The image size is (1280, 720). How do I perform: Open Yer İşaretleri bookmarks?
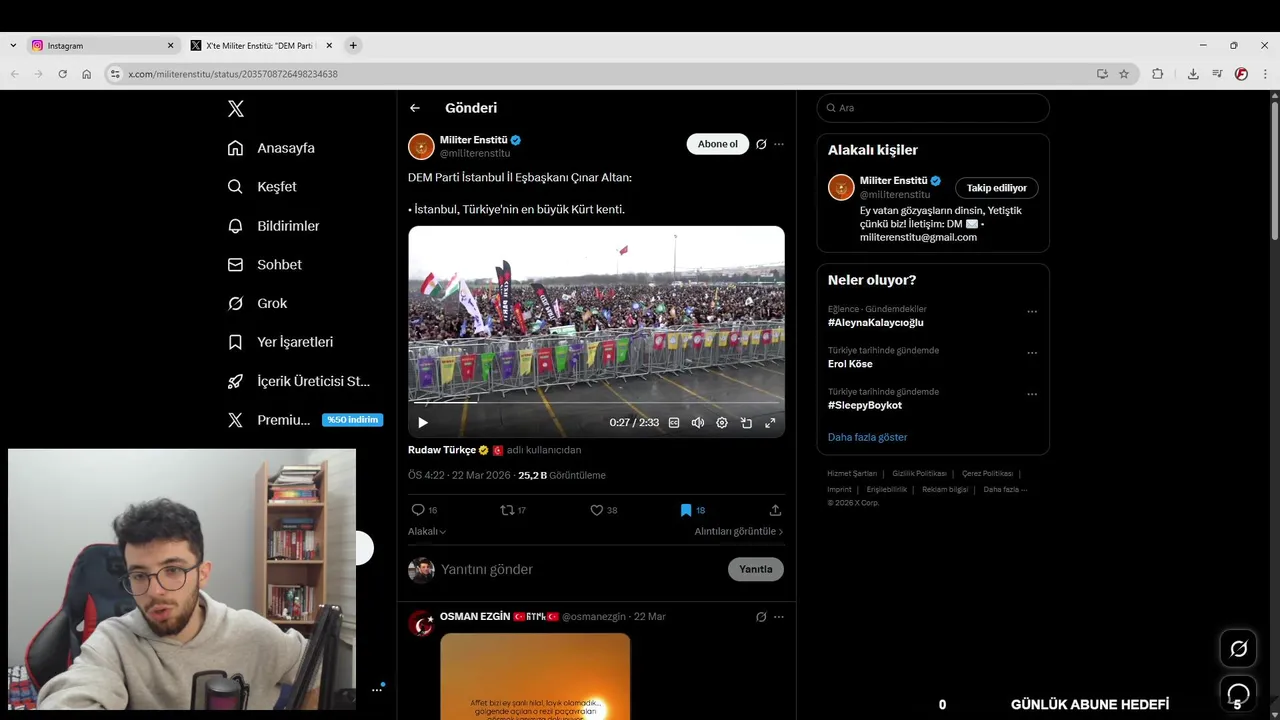click(x=280, y=342)
